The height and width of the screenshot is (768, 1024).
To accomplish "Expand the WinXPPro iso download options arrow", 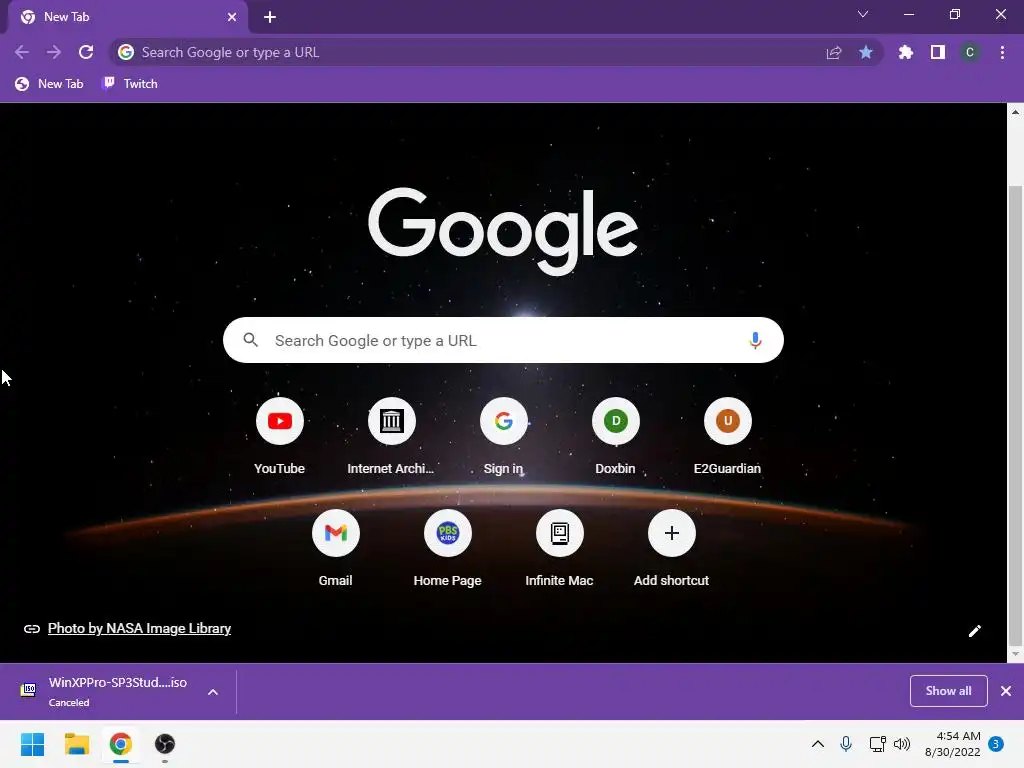I will (x=213, y=692).
